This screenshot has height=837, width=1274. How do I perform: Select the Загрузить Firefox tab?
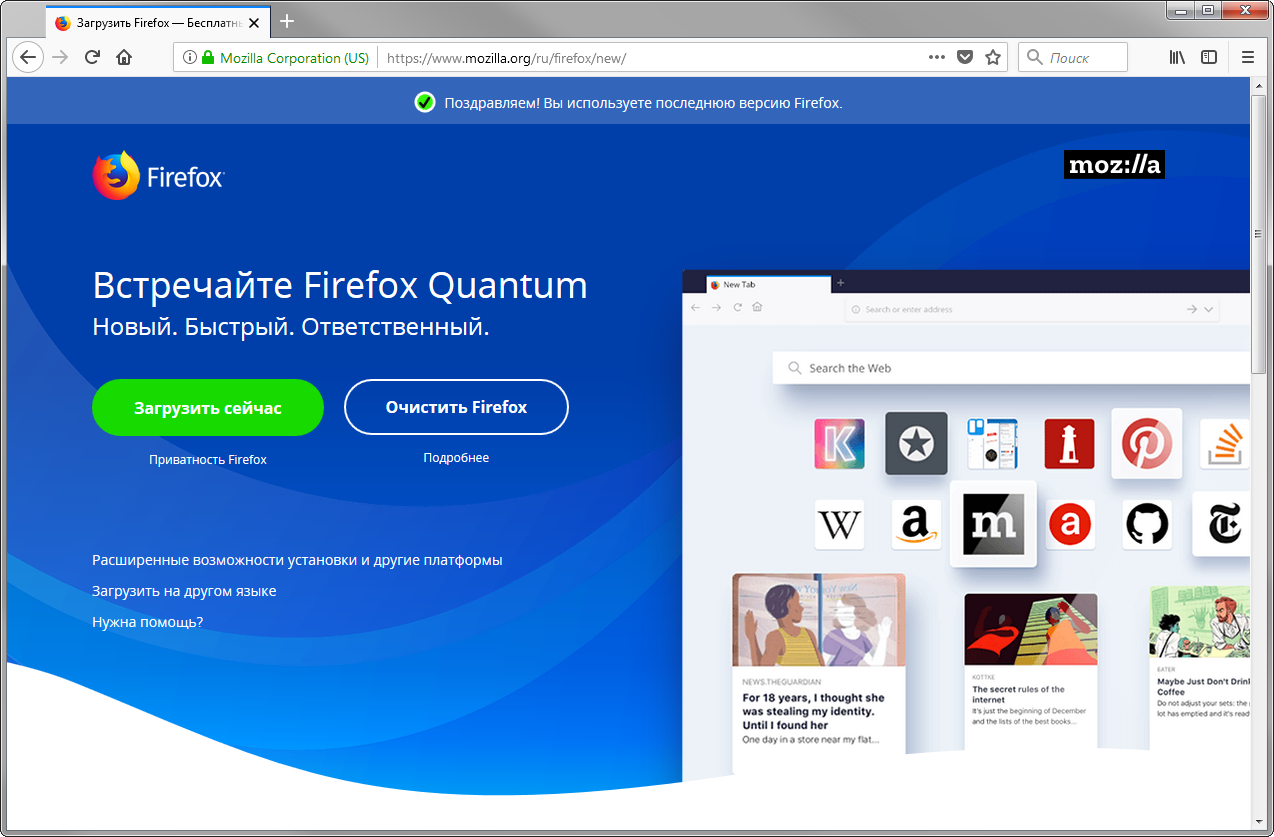pos(158,22)
